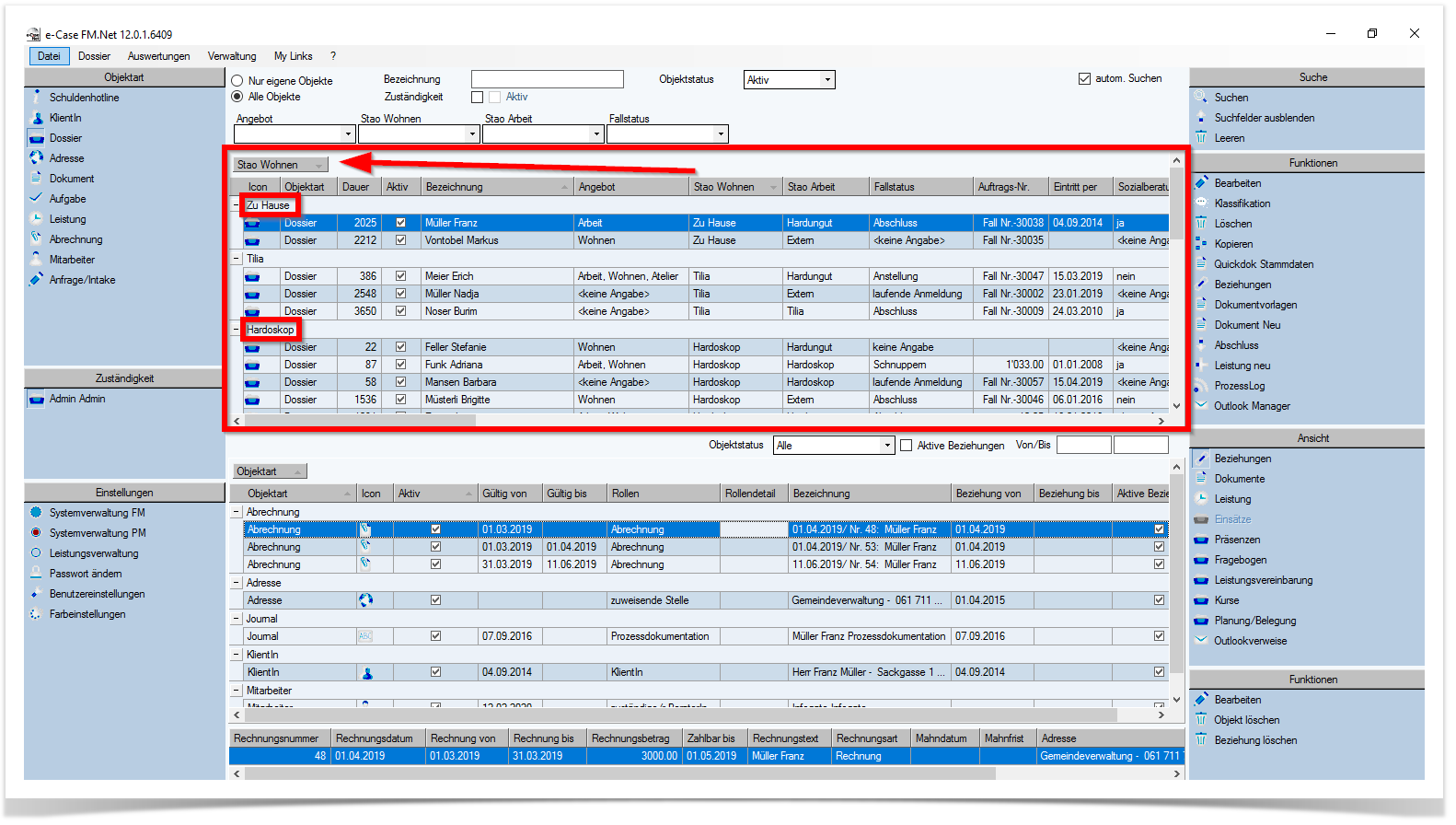Toggle Aktiv checkbox in zuweisende Stelle row

point(435,600)
